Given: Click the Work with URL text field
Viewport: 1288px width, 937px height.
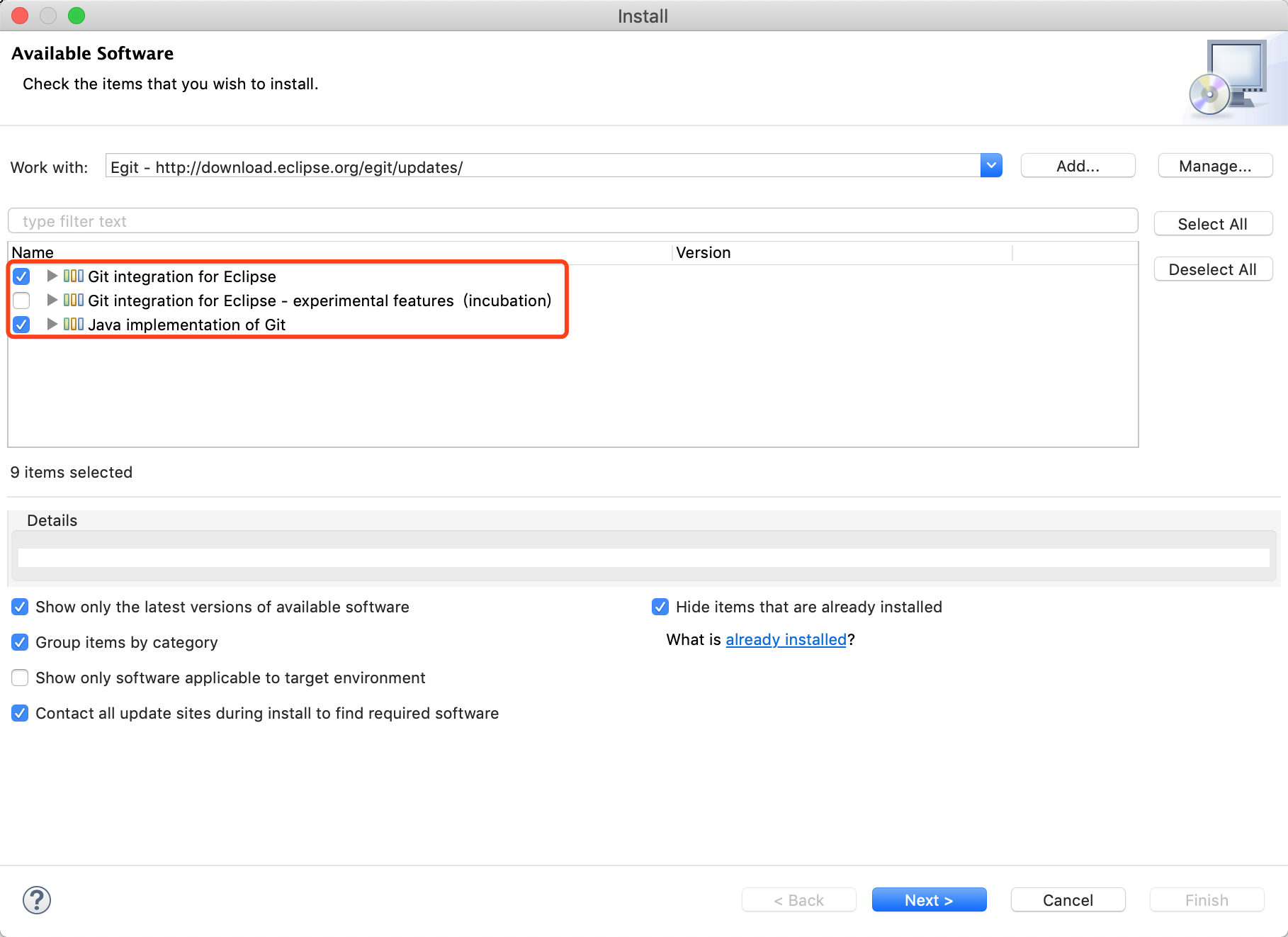Looking at the screenshot, I should (x=543, y=166).
